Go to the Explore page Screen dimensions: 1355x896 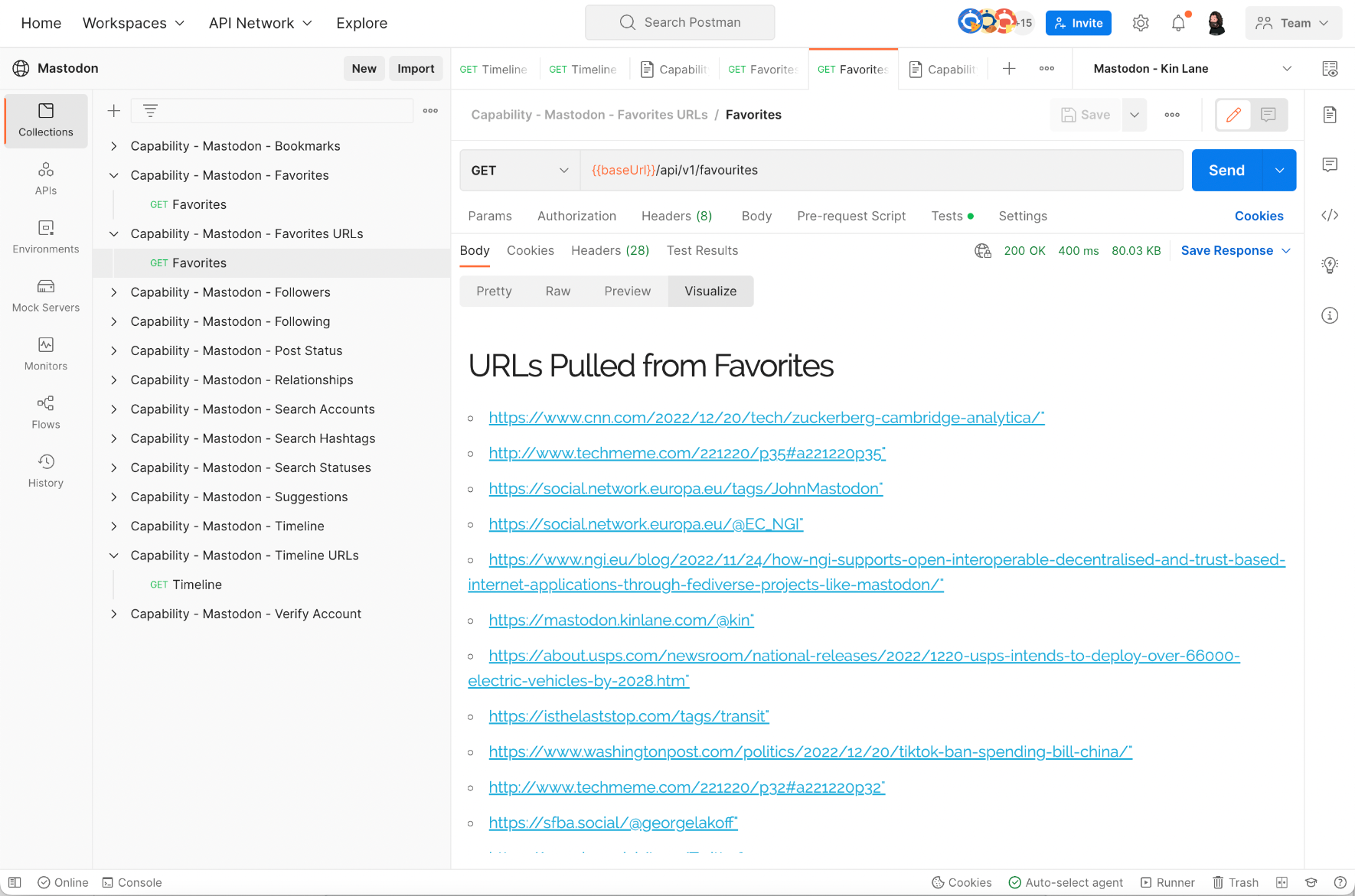point(362,23)
